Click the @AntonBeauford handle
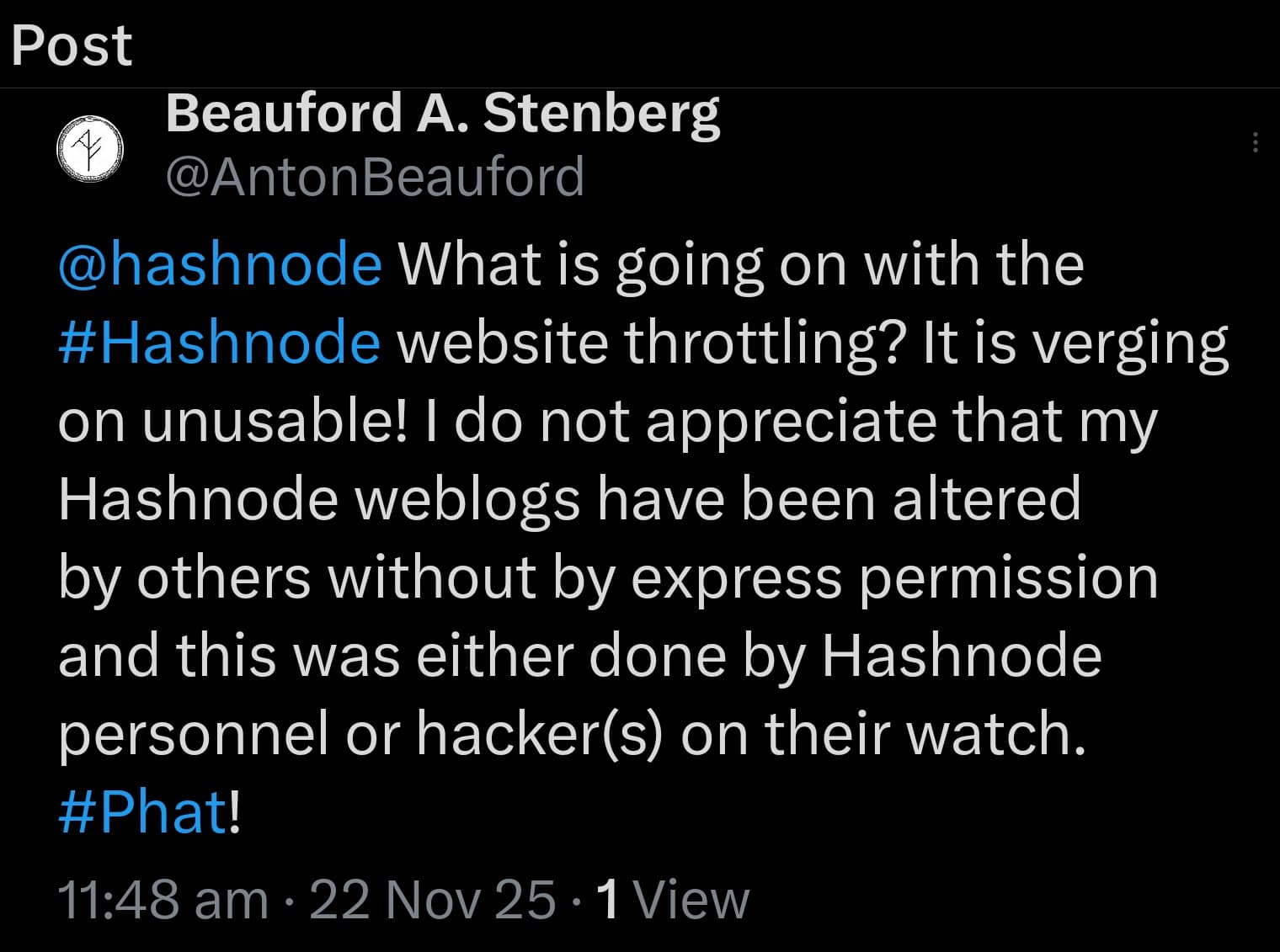1280x952 pixels. tap(375, 177)
